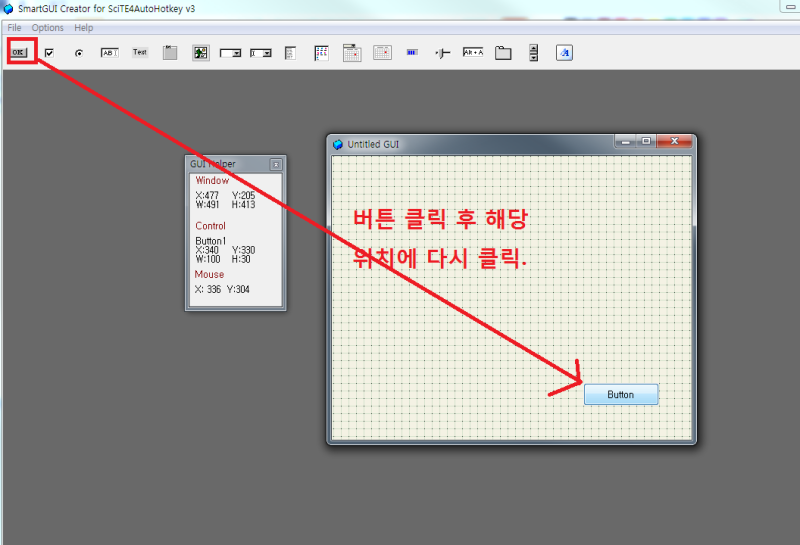Select the ListBox control tool
The width and height of the screenshot is (800, 545).
pos(290,53)
